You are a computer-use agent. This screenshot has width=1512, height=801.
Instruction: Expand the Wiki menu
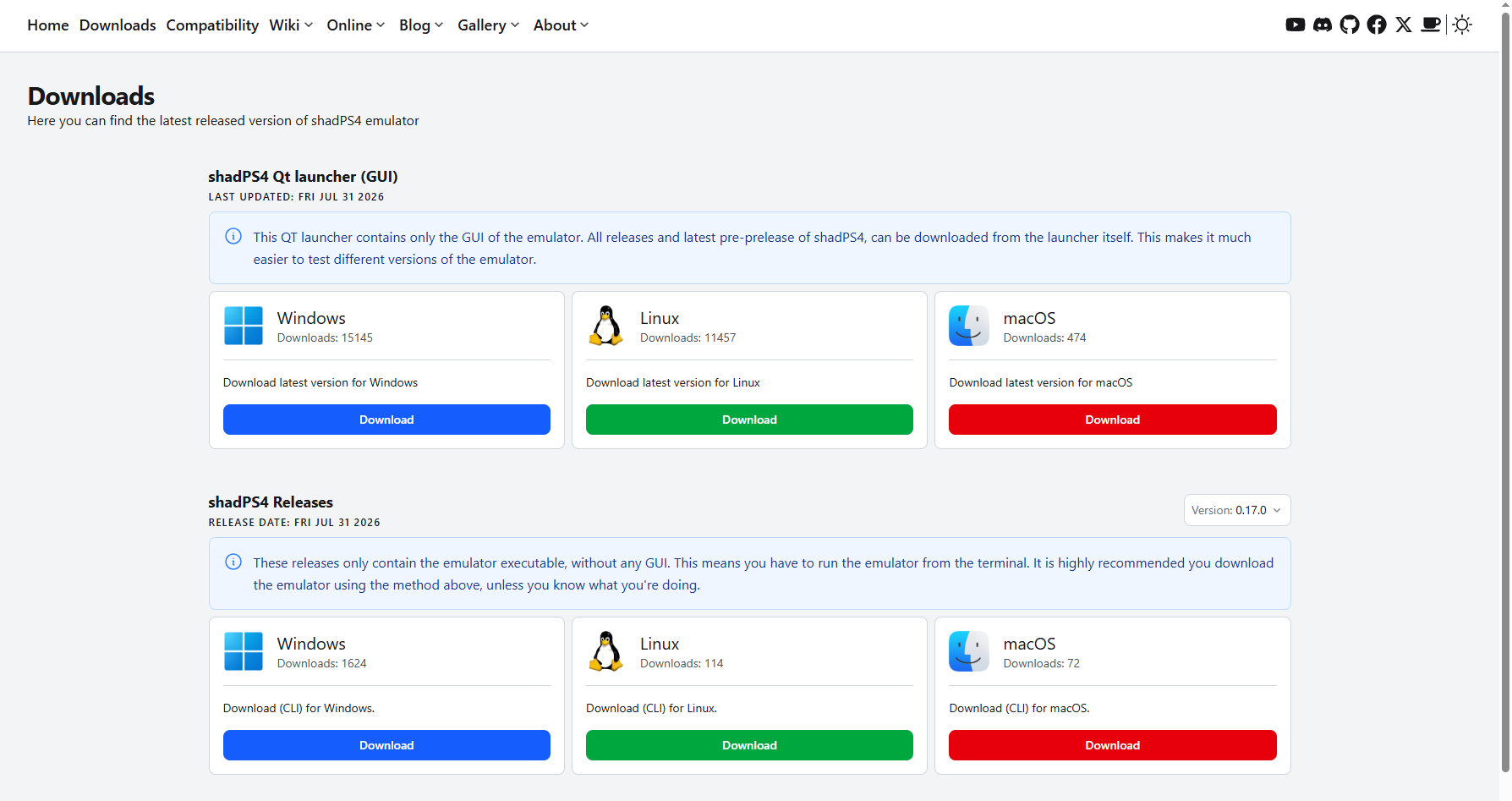292,25
